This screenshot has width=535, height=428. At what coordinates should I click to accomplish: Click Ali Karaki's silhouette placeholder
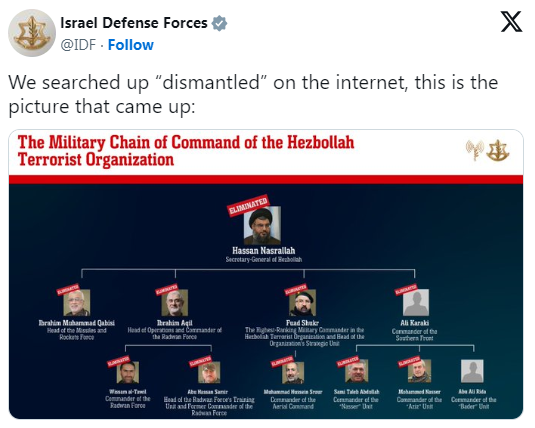416,302
